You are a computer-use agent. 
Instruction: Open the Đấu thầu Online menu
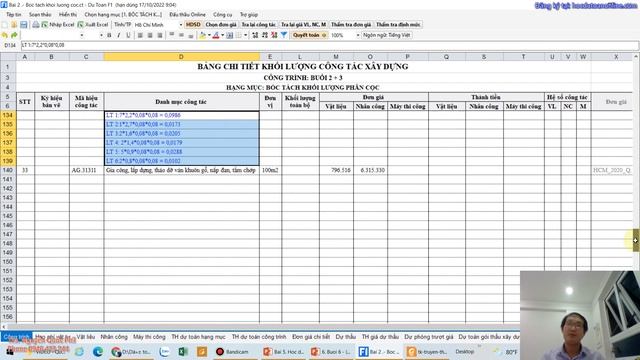point(187,15)
